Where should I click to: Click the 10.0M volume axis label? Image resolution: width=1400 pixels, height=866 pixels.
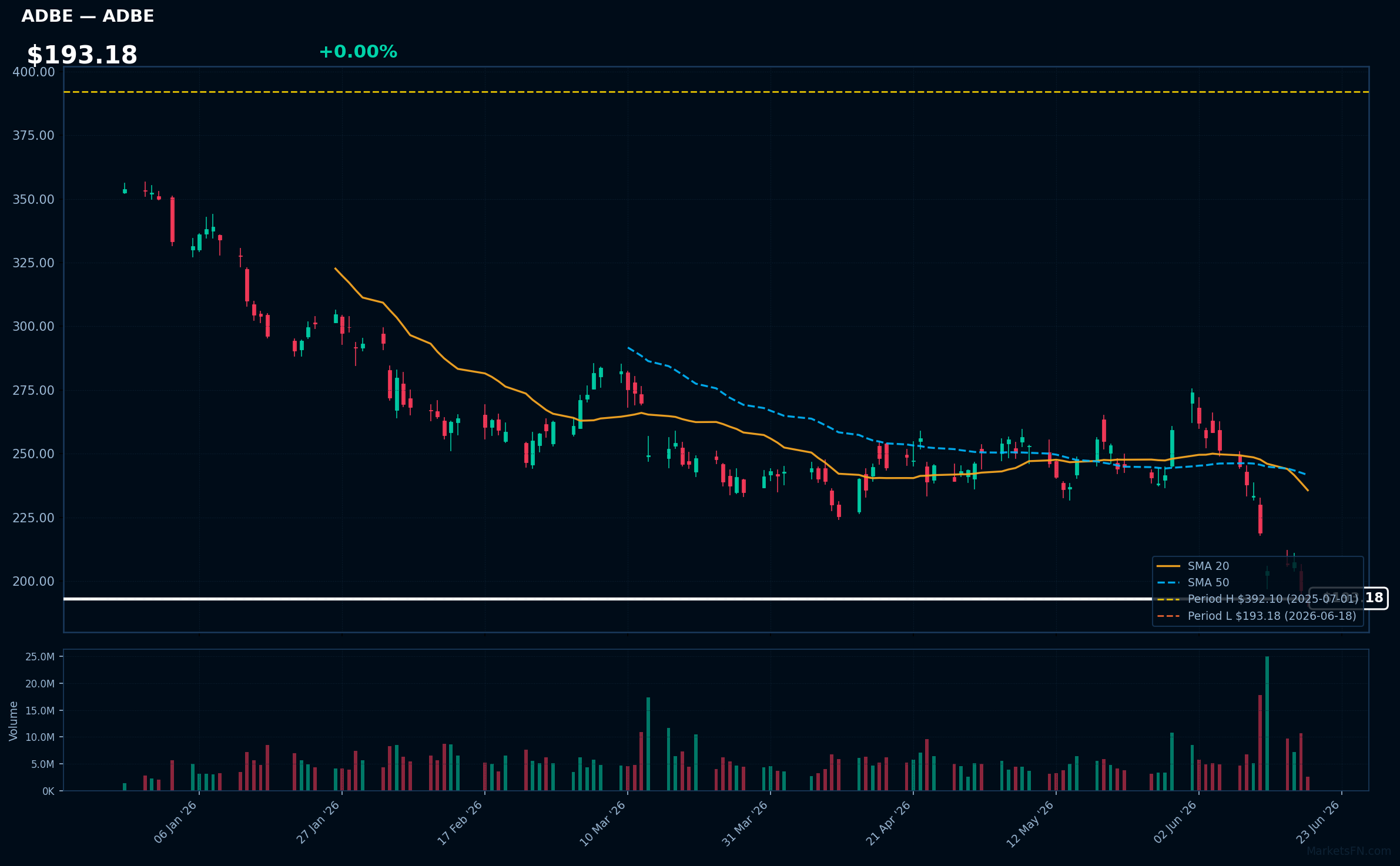click(x=40, y=737)
